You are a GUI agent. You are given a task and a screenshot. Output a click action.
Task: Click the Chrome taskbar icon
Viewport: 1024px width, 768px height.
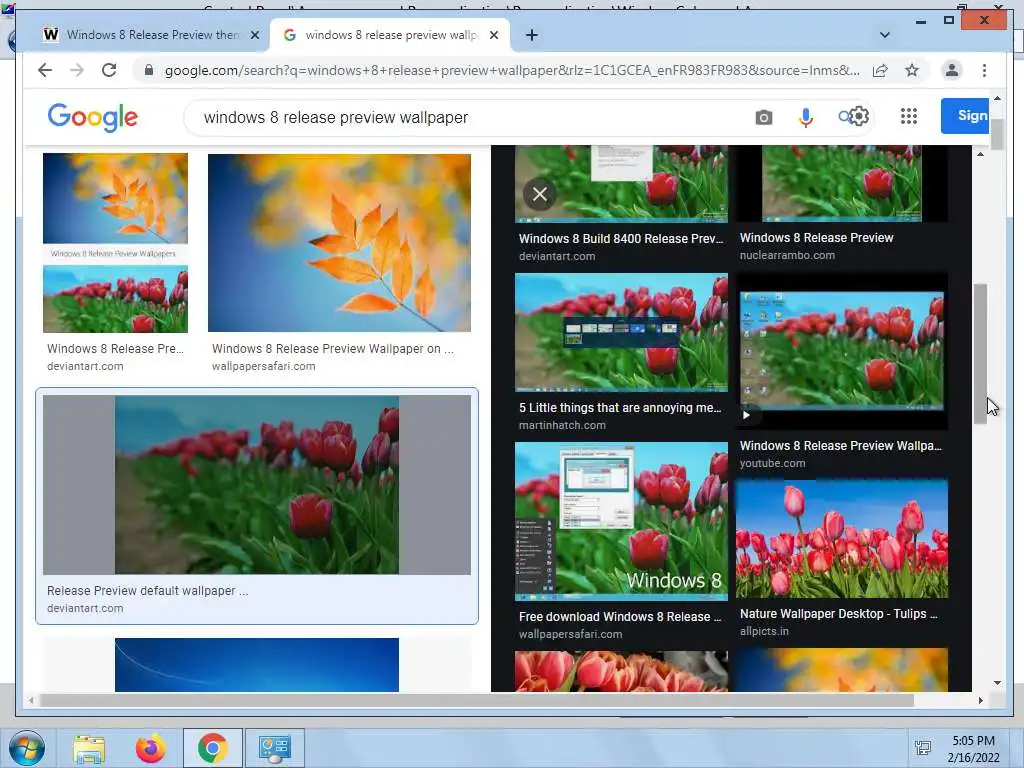(212, 748)
